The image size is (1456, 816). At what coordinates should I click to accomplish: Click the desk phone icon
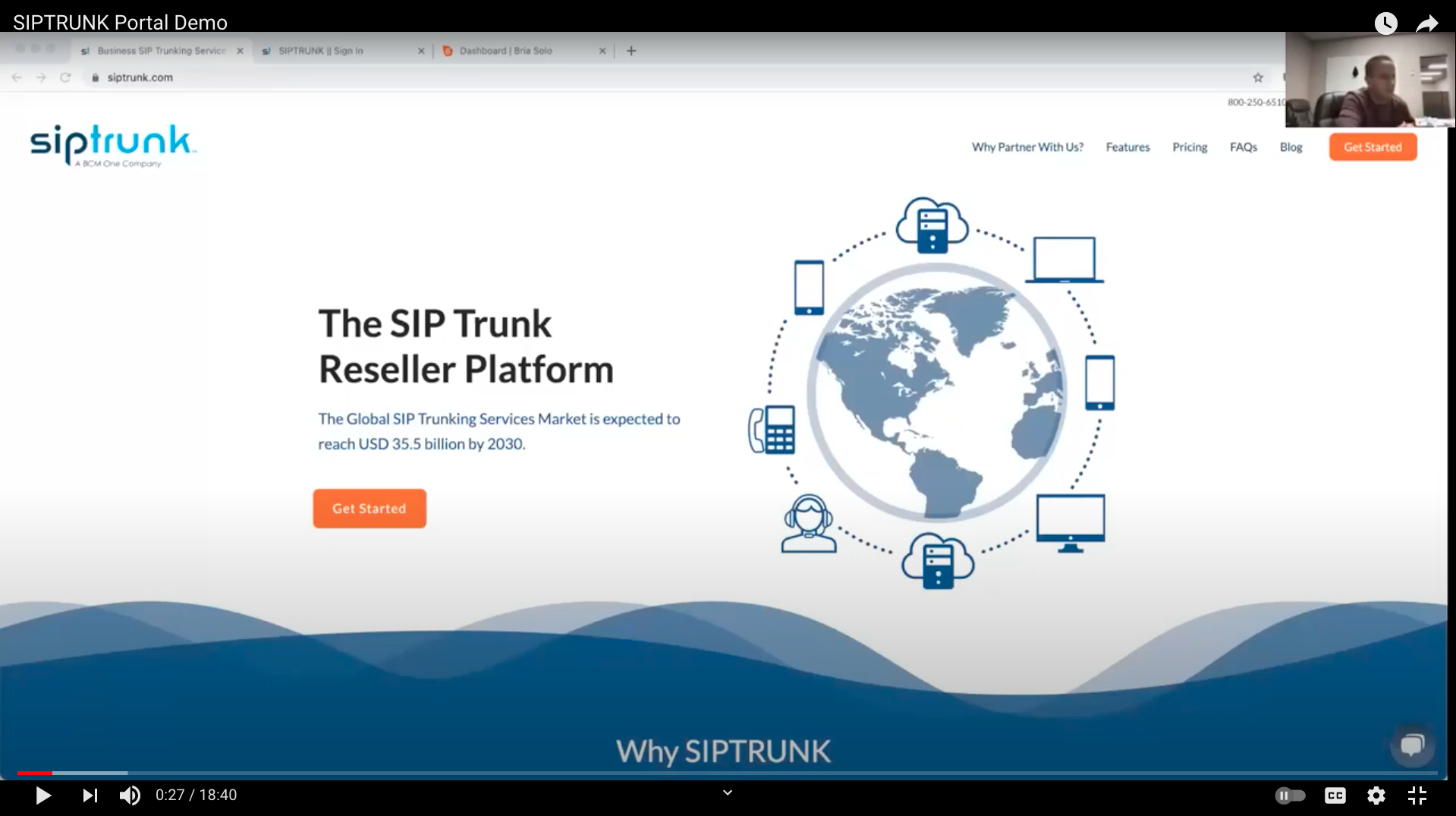click(x=772, y=430)
